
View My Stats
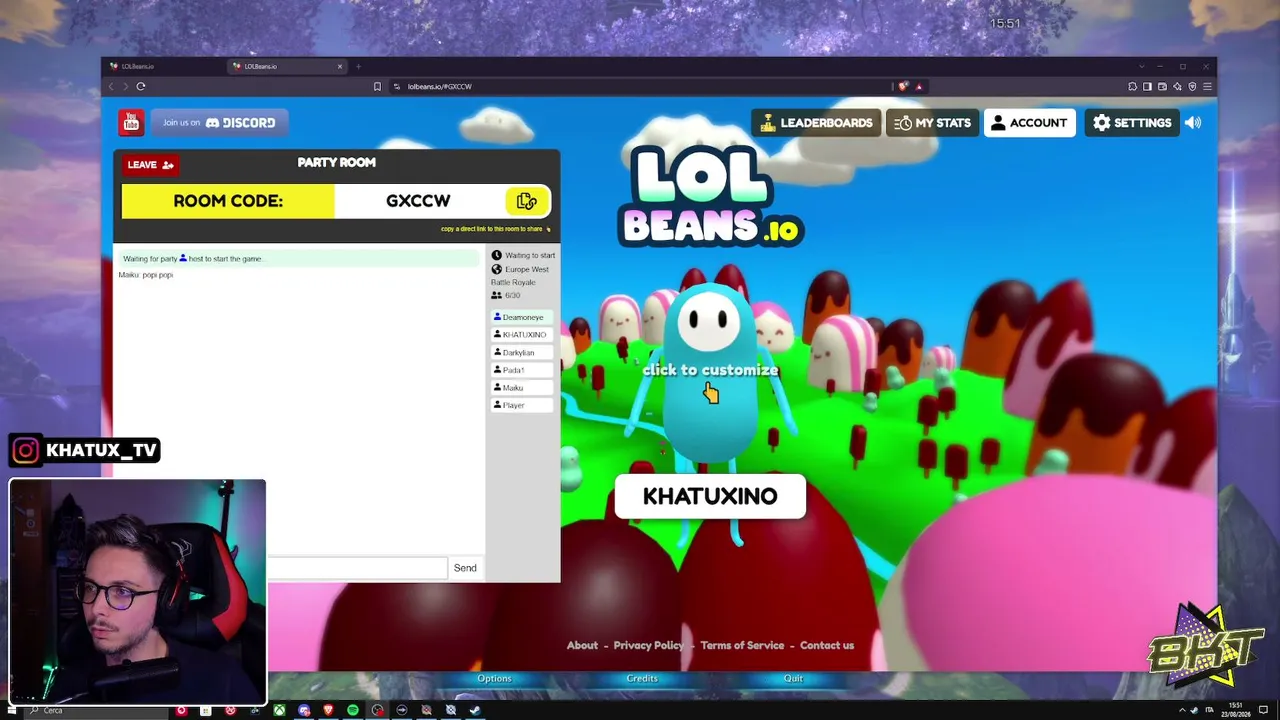click(x=932, y=123)
